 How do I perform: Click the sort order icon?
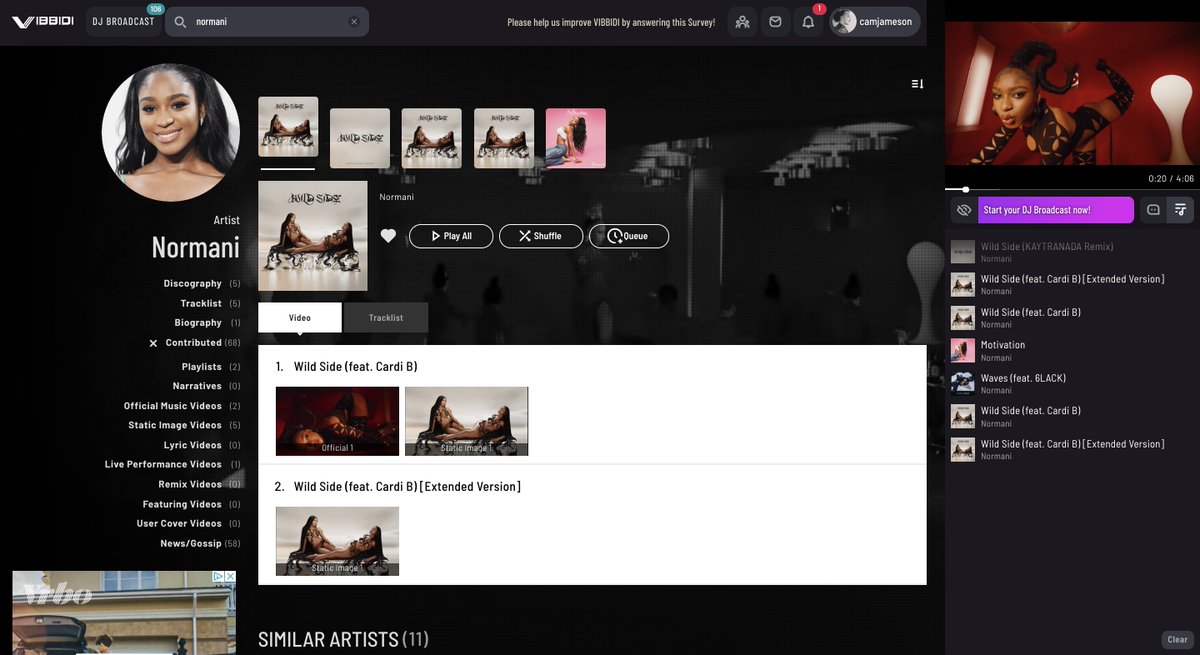pos(917,84)
